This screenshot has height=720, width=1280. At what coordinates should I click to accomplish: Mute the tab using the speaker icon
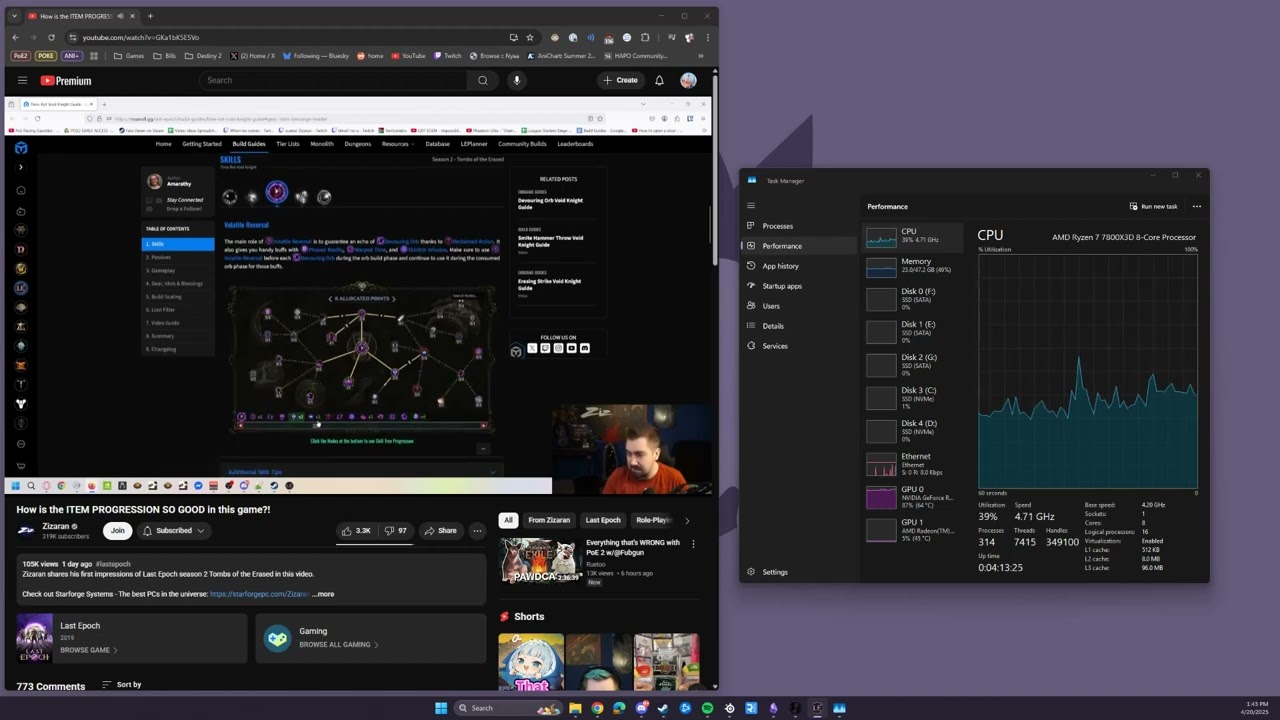[x=120, y=16]
